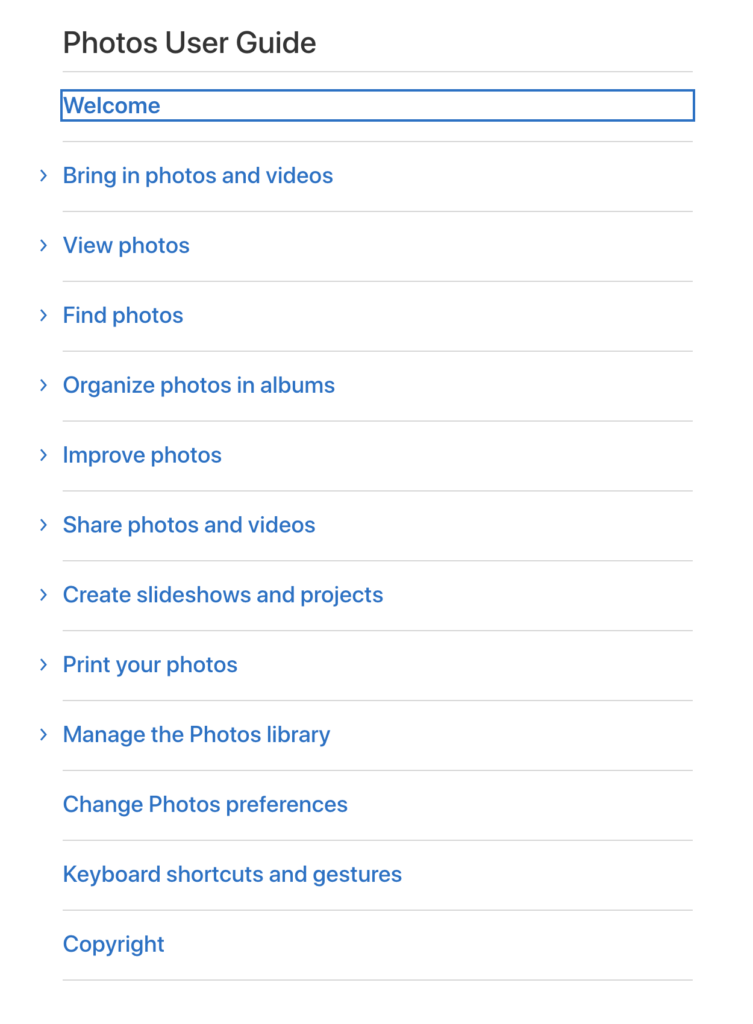Open Keyboard shortcuts and gestures page
The width and height of the screenshot is (753, 1024).
point(232,874)
